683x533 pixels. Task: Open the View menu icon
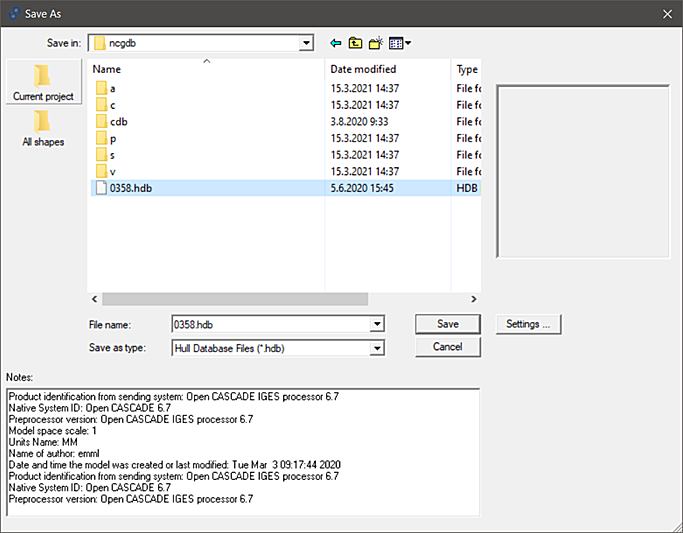(x=399, y=43)
